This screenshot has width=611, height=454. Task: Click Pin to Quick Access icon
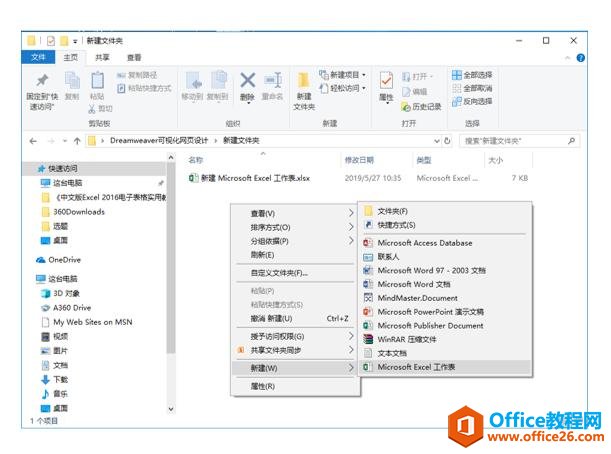pyautogui.click(x=42, y=80)
